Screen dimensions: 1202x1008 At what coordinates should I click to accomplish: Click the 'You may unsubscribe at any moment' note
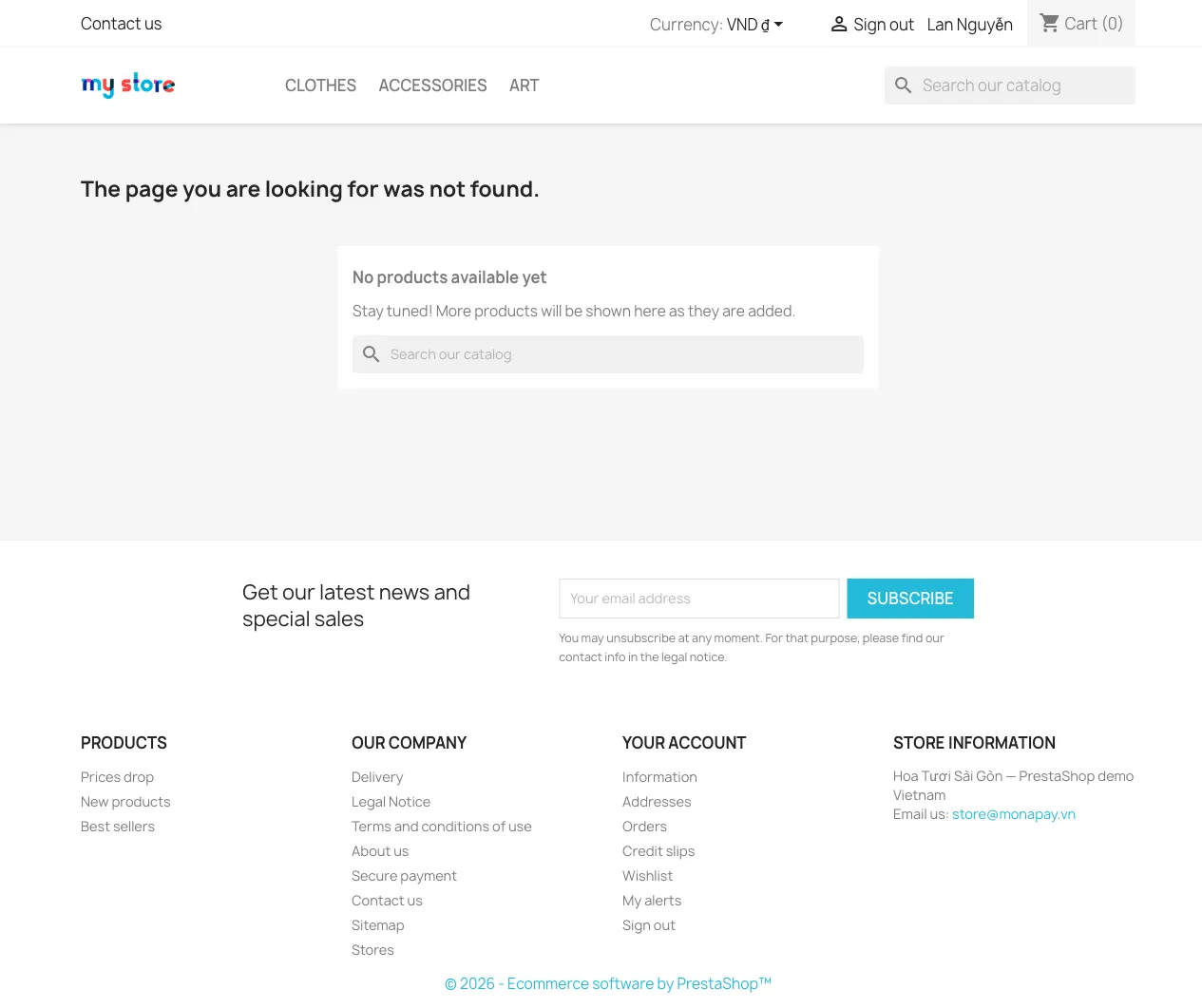[752, 648]
